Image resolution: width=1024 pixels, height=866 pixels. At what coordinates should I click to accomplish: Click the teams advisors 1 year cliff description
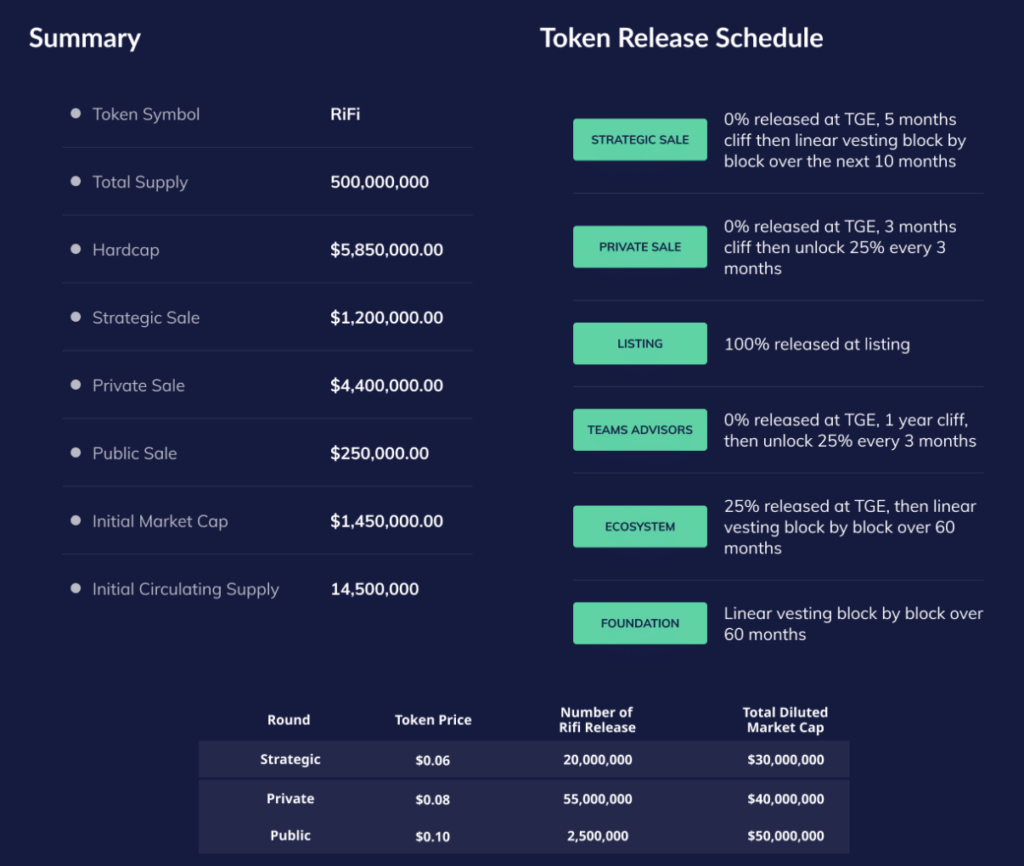pos(850,430)
